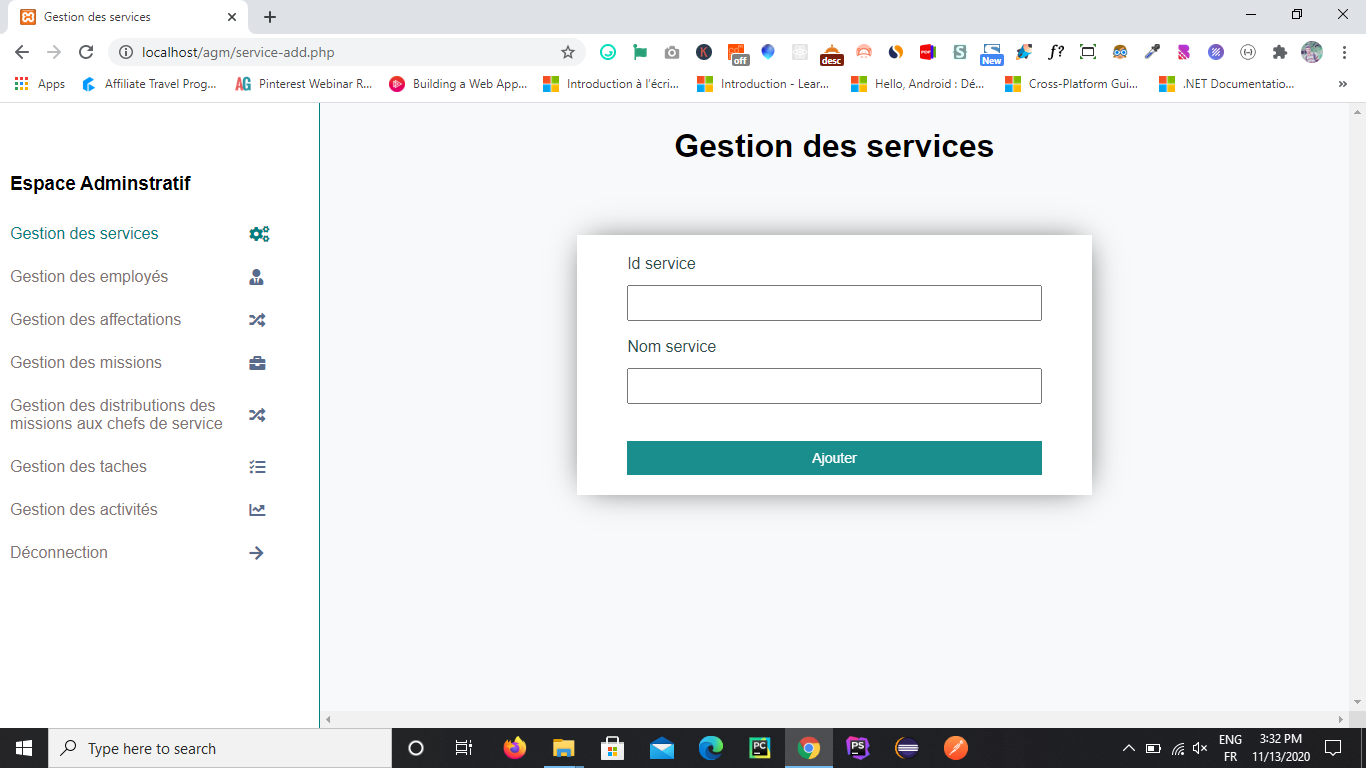1366x768 pixels.
Task: Open the notifications action center
Action: (1332, 748)
